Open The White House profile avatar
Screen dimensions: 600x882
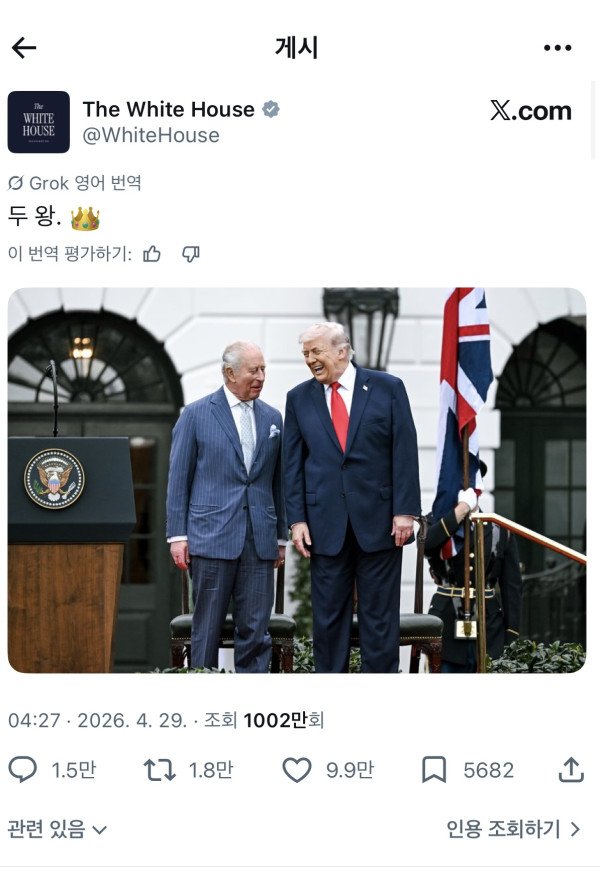(39, 122)
